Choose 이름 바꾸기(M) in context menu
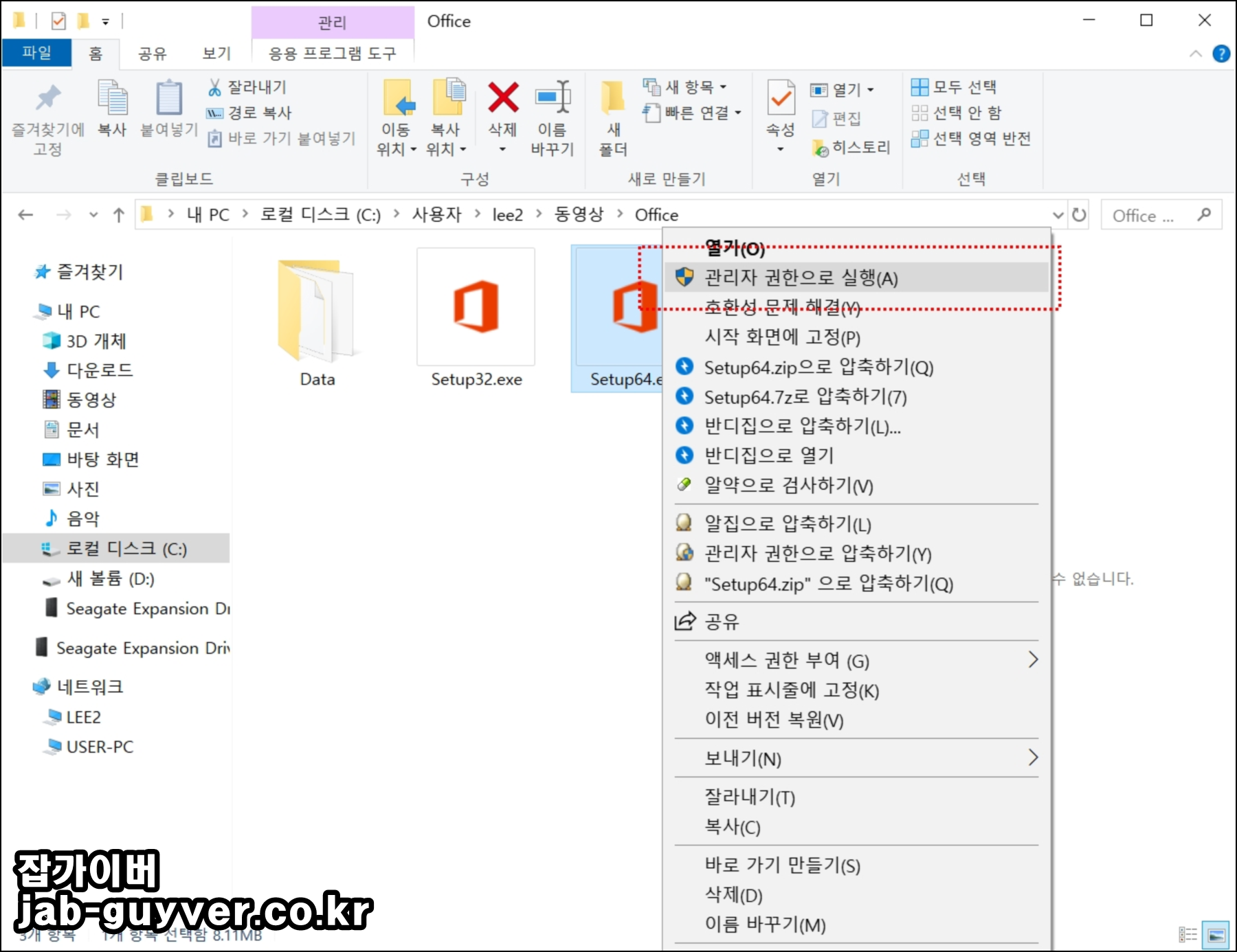 tap(856, 924)
